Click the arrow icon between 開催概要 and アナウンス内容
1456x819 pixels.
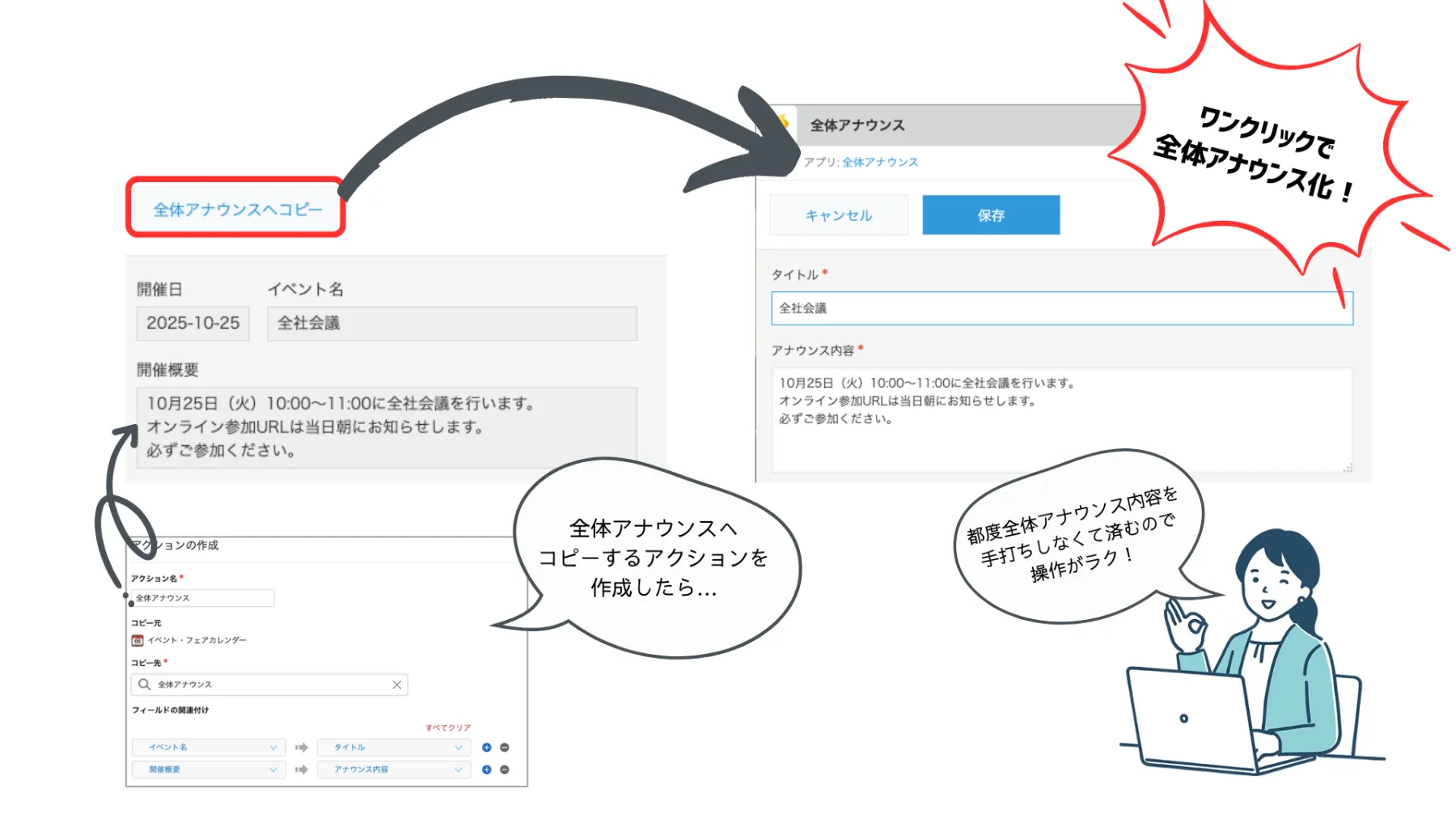302,770
